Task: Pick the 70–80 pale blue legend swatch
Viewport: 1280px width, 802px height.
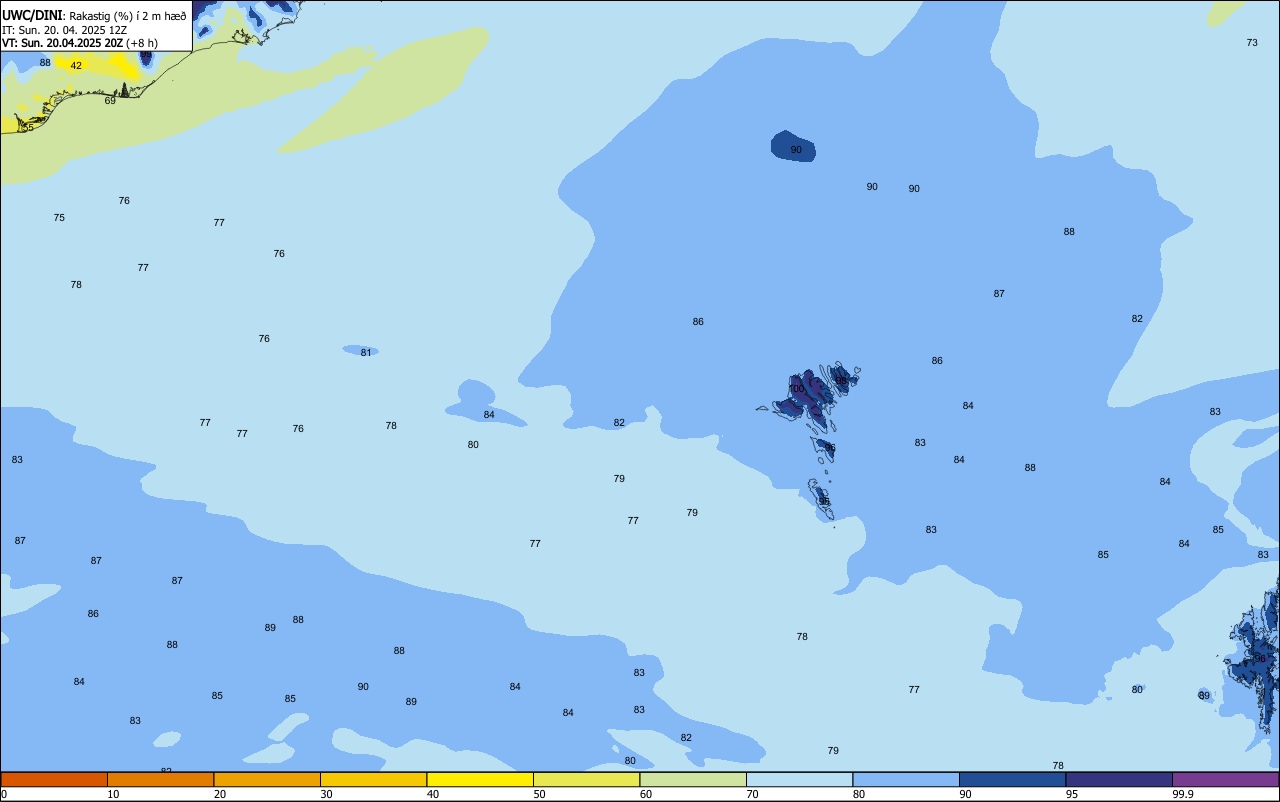Action: 799,779
